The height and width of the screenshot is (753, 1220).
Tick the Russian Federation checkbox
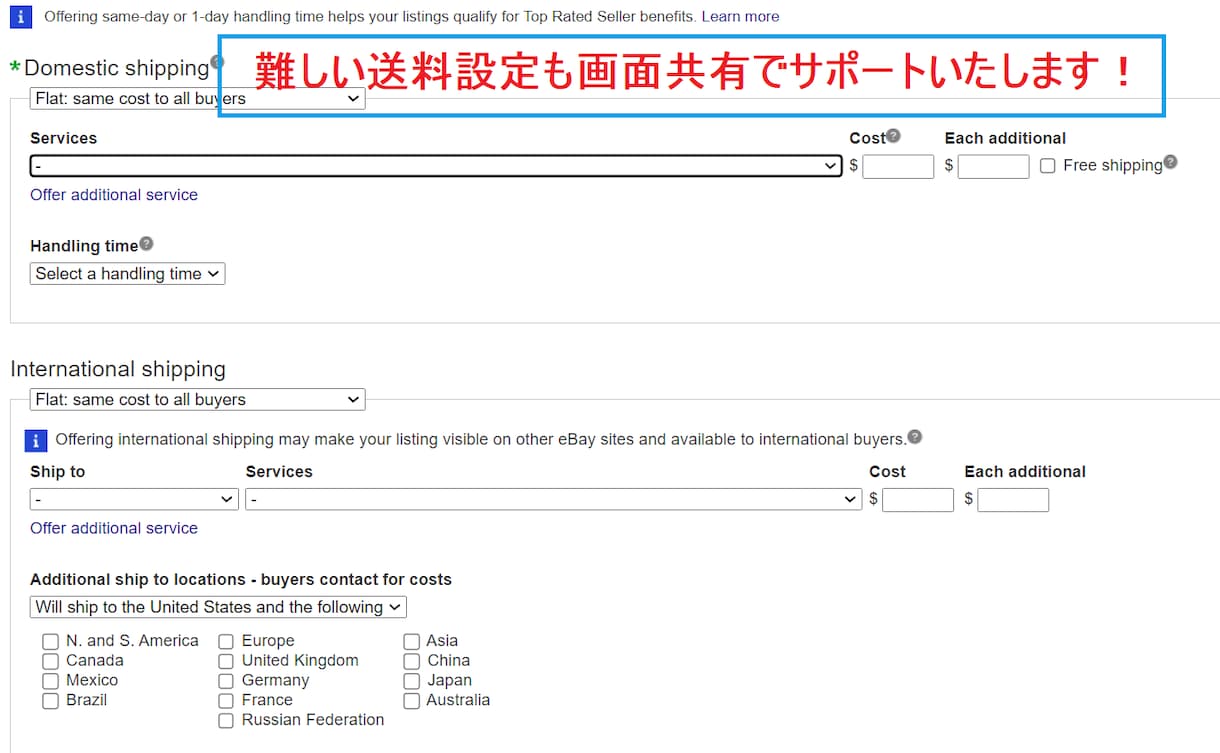226,721
